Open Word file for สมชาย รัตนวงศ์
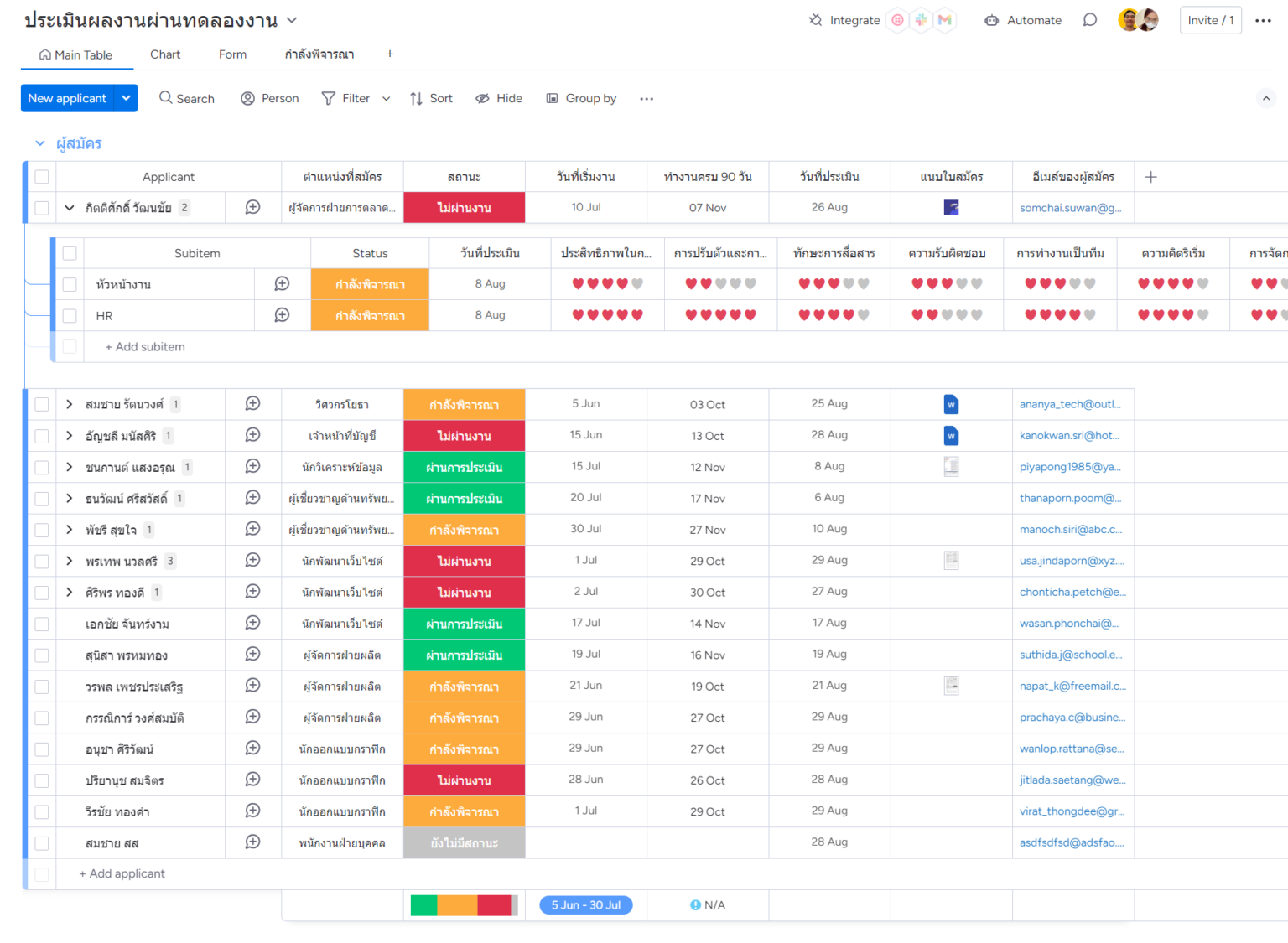 pyautogui.click(x=951, y=404)
